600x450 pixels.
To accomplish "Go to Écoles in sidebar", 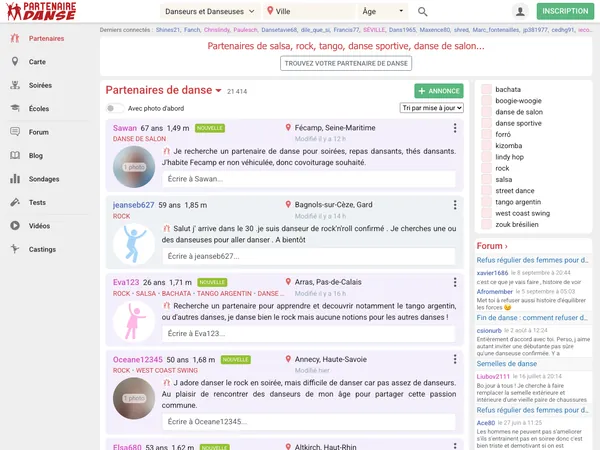I will [39, 108].
